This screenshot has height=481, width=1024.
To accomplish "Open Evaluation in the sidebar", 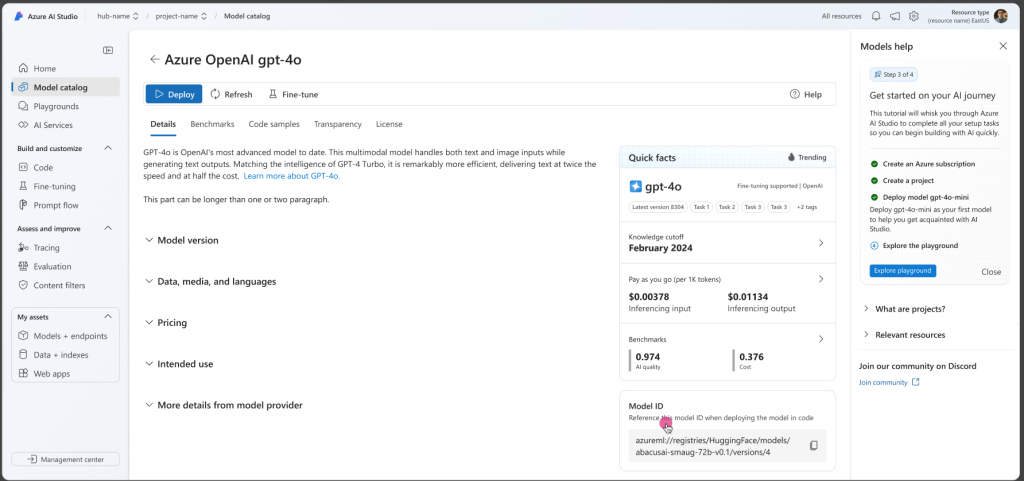I will (x=65, y=267).
